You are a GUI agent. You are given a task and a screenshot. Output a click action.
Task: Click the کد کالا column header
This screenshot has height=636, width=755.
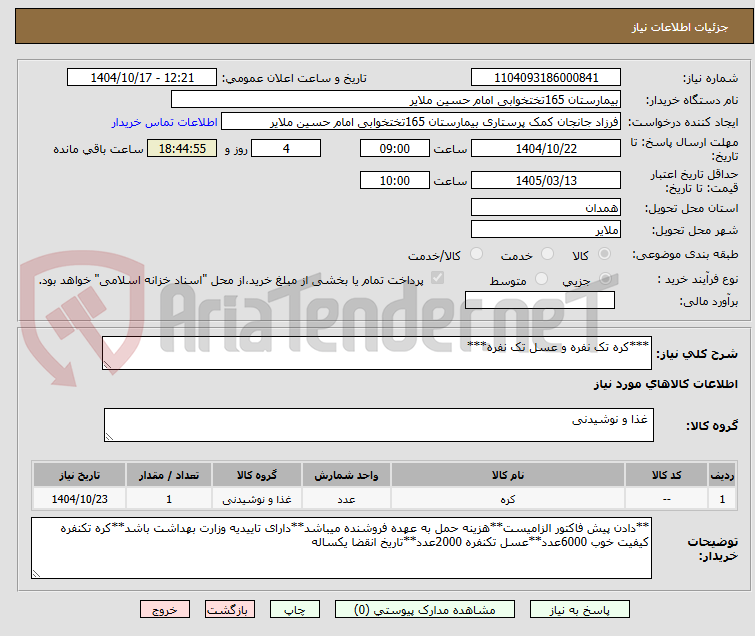[x=666, y=475]
